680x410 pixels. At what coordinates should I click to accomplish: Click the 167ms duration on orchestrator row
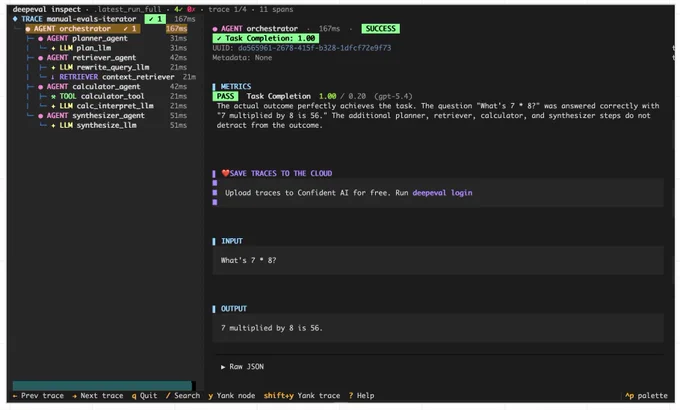pos(177,29)
